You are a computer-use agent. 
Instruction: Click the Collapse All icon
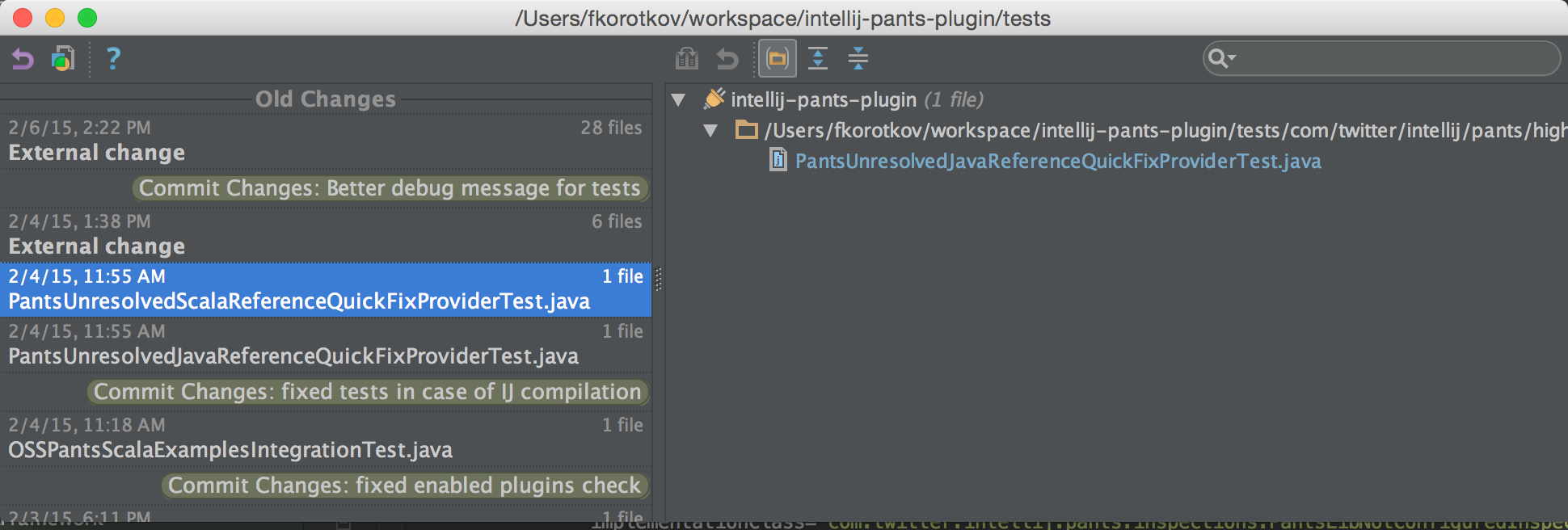point(858,58)
